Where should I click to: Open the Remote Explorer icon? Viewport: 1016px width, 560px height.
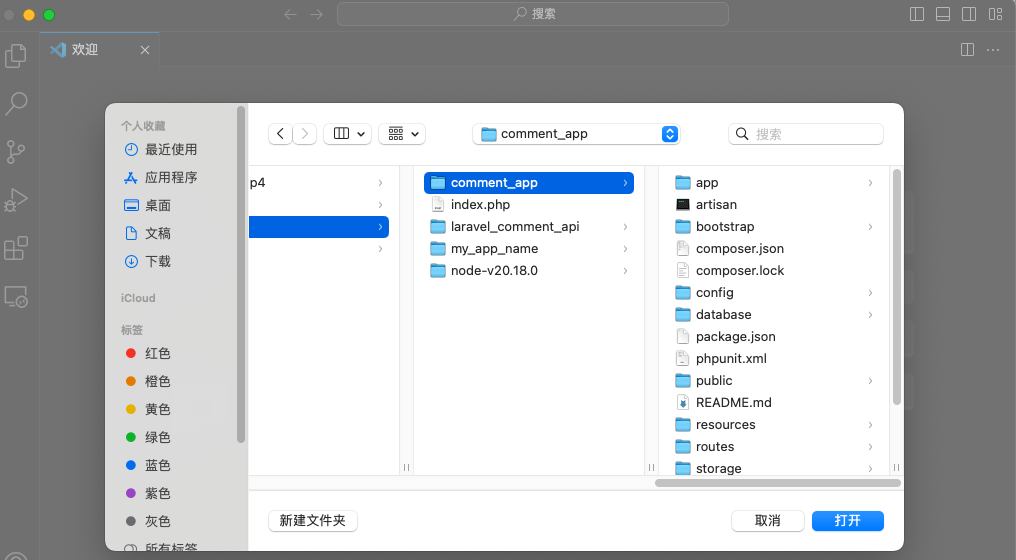[16, 296]
